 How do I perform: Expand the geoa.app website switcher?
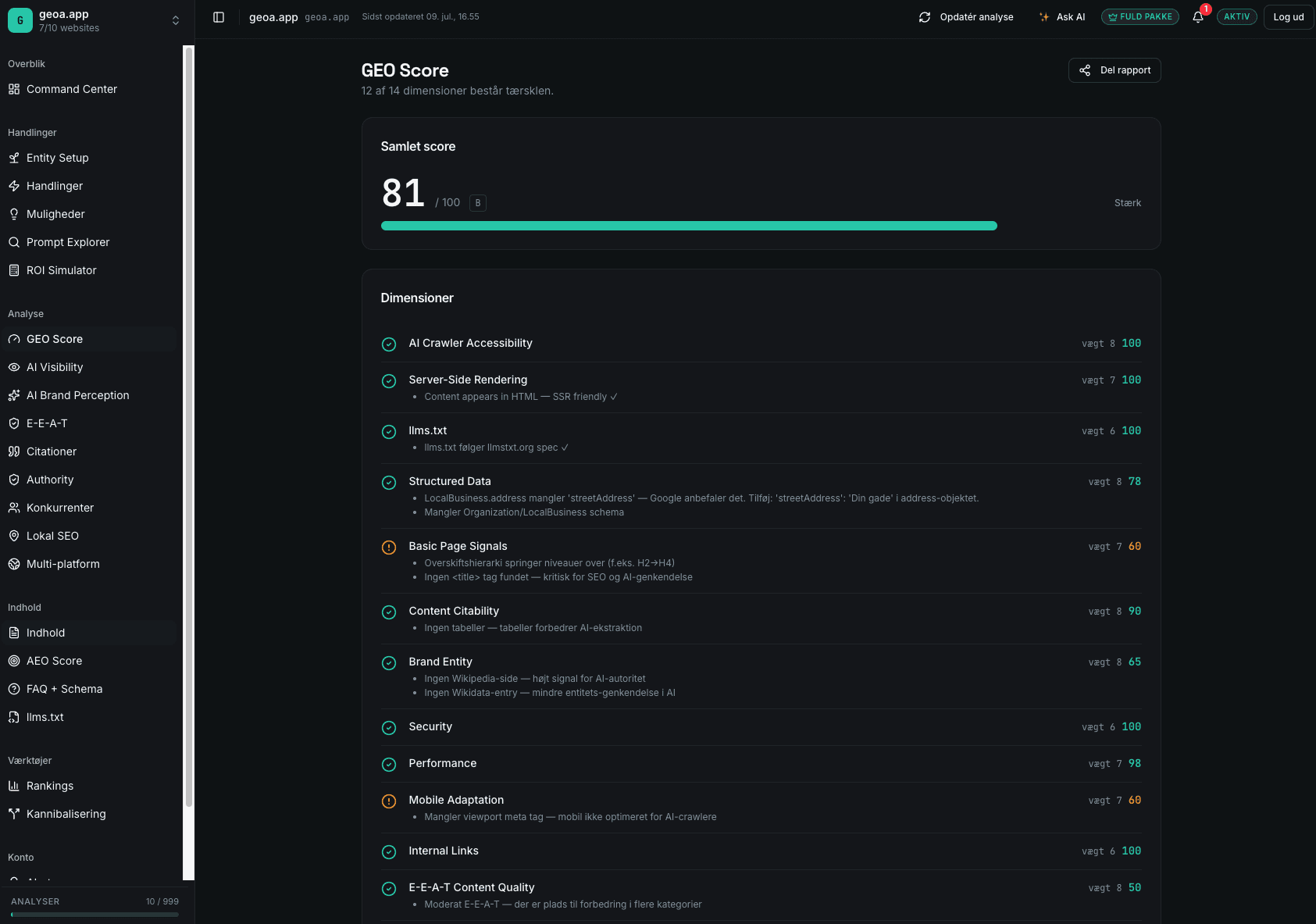(x=95, y=20)
